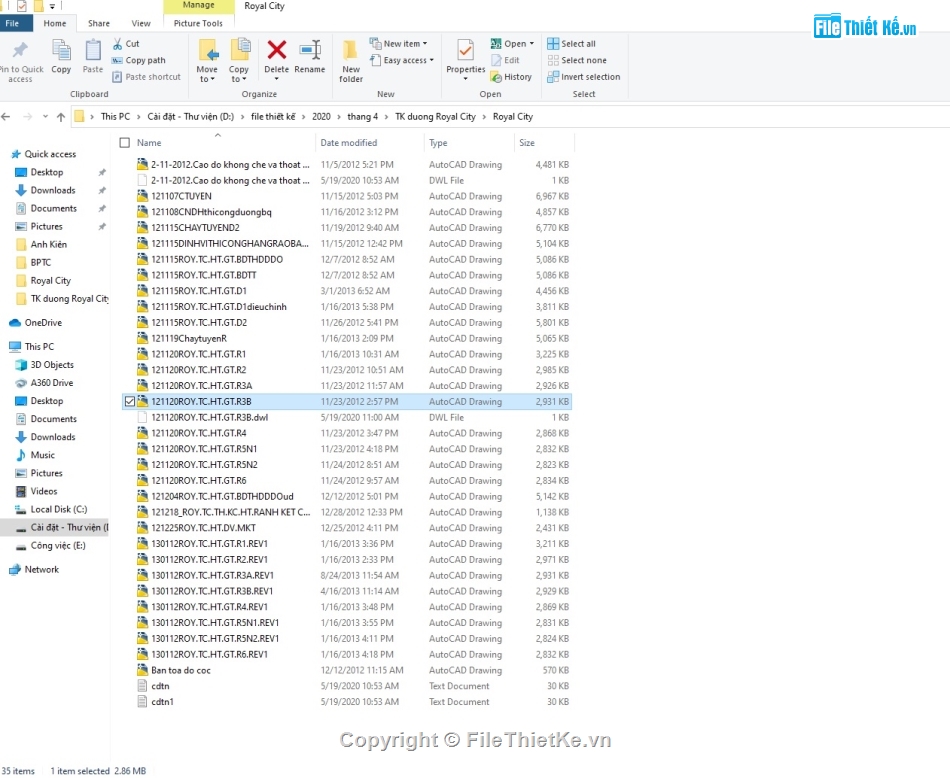
Task: Click the Manage contextual tab
Action: tap(199, 5)
